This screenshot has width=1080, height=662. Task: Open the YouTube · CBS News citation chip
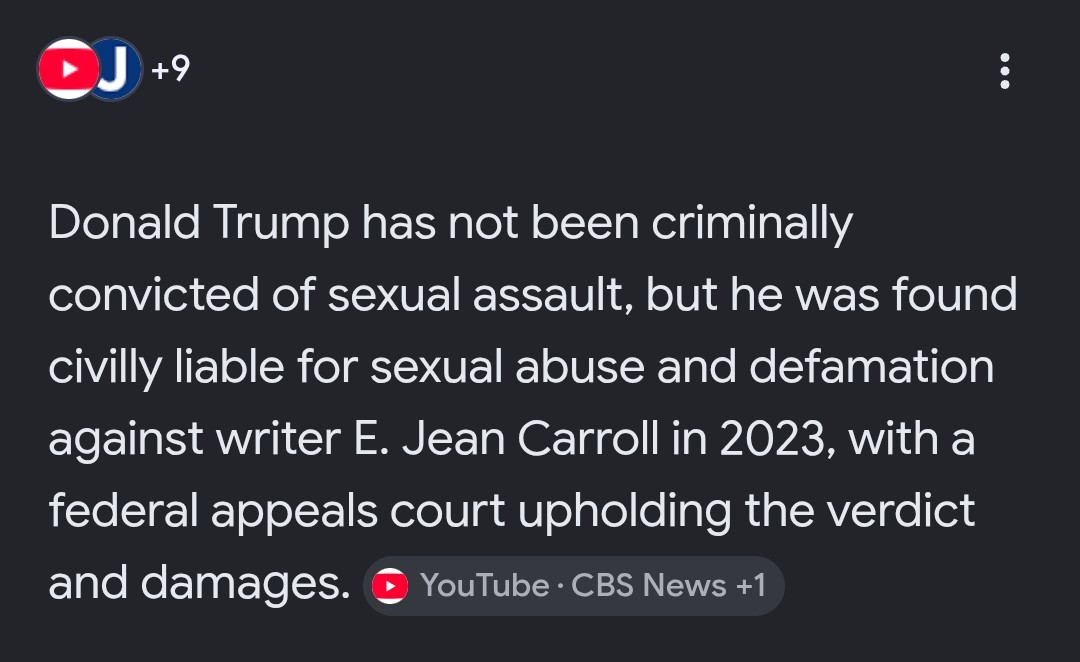tap(574, 586)
